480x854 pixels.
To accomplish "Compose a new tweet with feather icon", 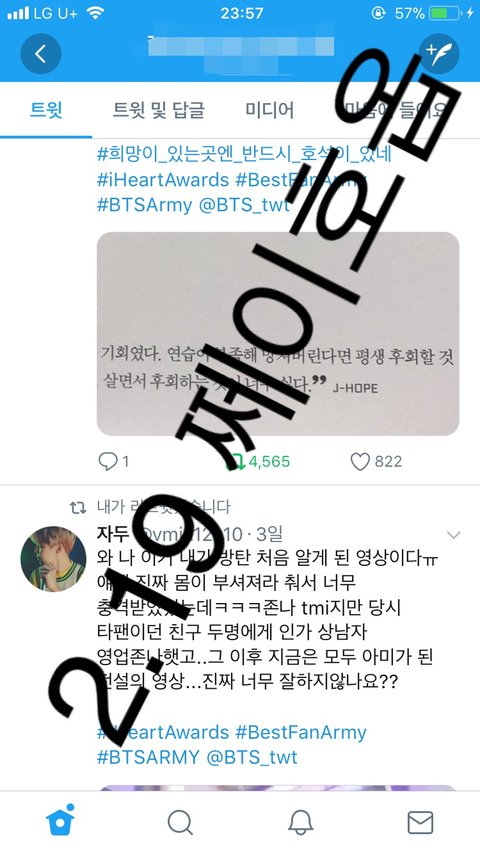I will point(439,54).
